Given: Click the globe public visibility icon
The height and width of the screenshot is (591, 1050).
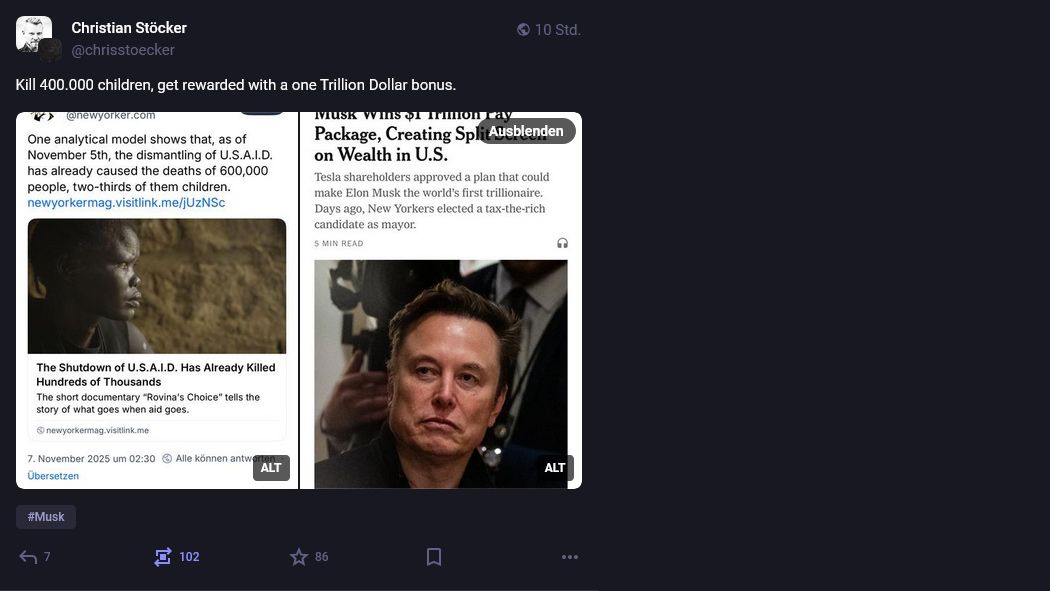Looking at the screenshot, I should pyautogui.click(x=523, y=30).
